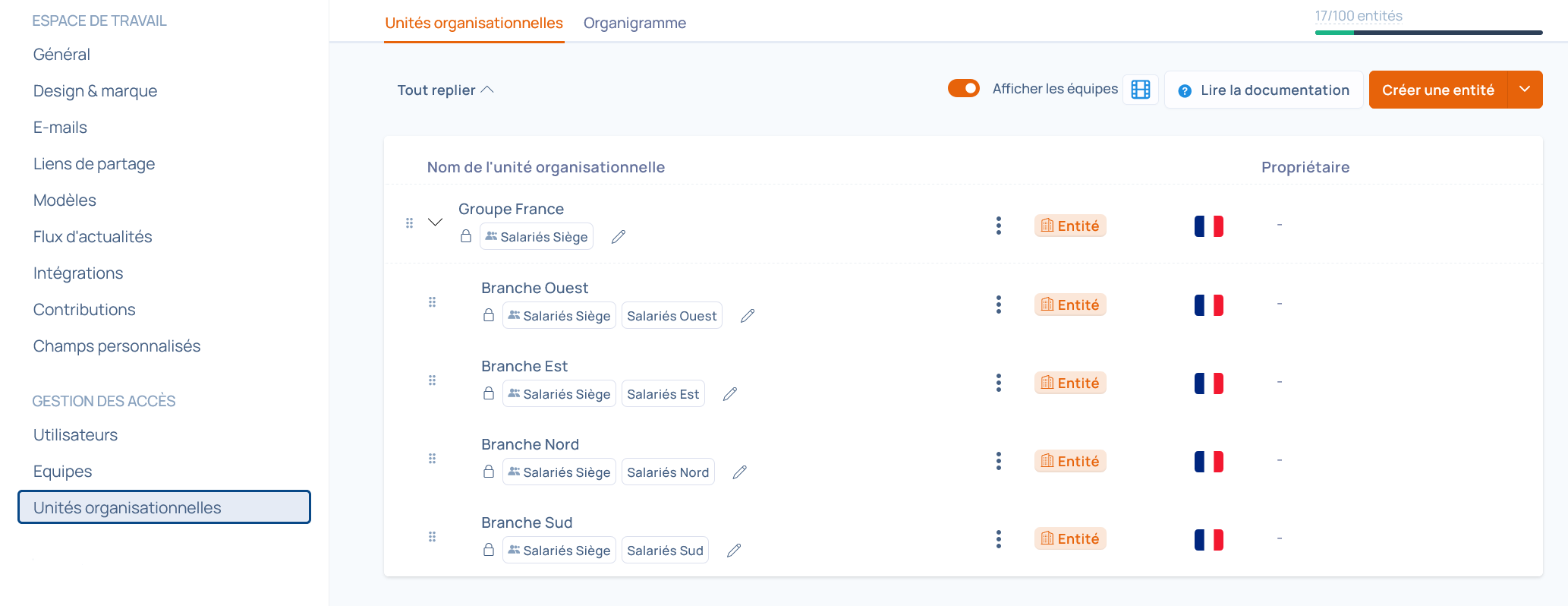Click the lock icon under Branche Nord

(x=489, y=472)
